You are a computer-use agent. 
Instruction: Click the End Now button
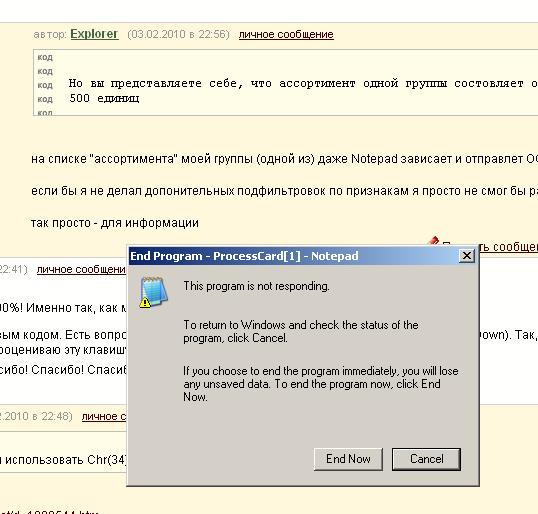point(348,459)
